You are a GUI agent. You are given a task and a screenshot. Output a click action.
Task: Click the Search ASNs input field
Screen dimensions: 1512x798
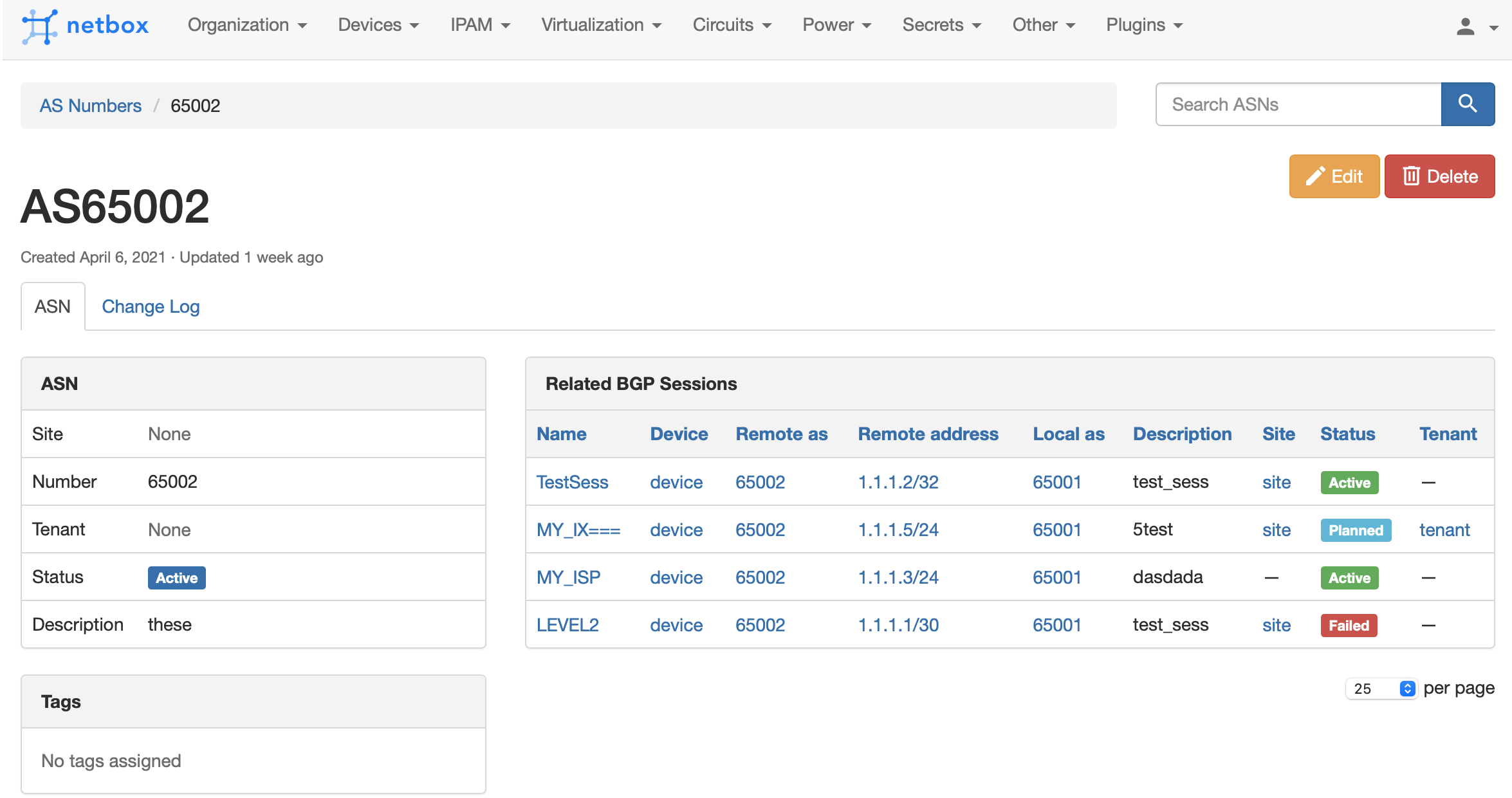coord(1298,104)
